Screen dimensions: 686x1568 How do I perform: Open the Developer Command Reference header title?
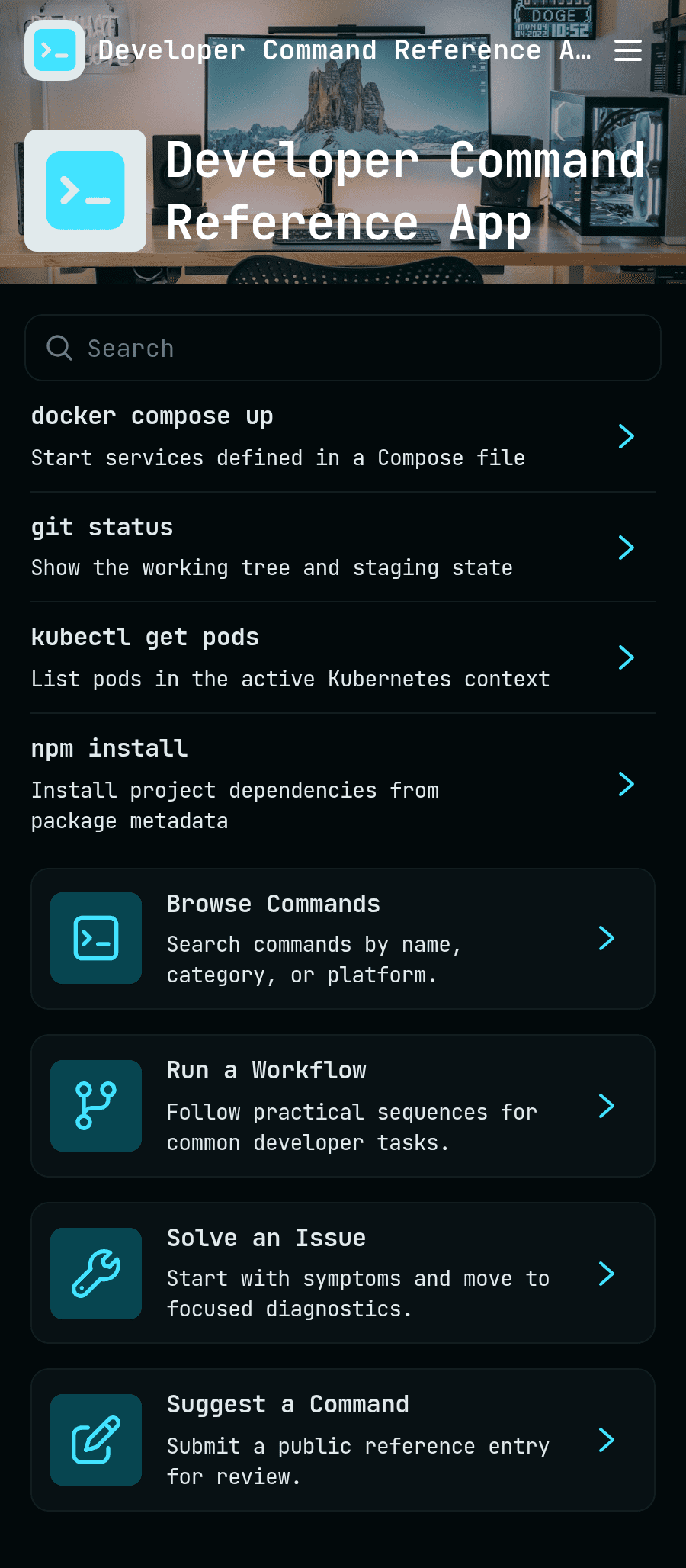tap(345, 50)
